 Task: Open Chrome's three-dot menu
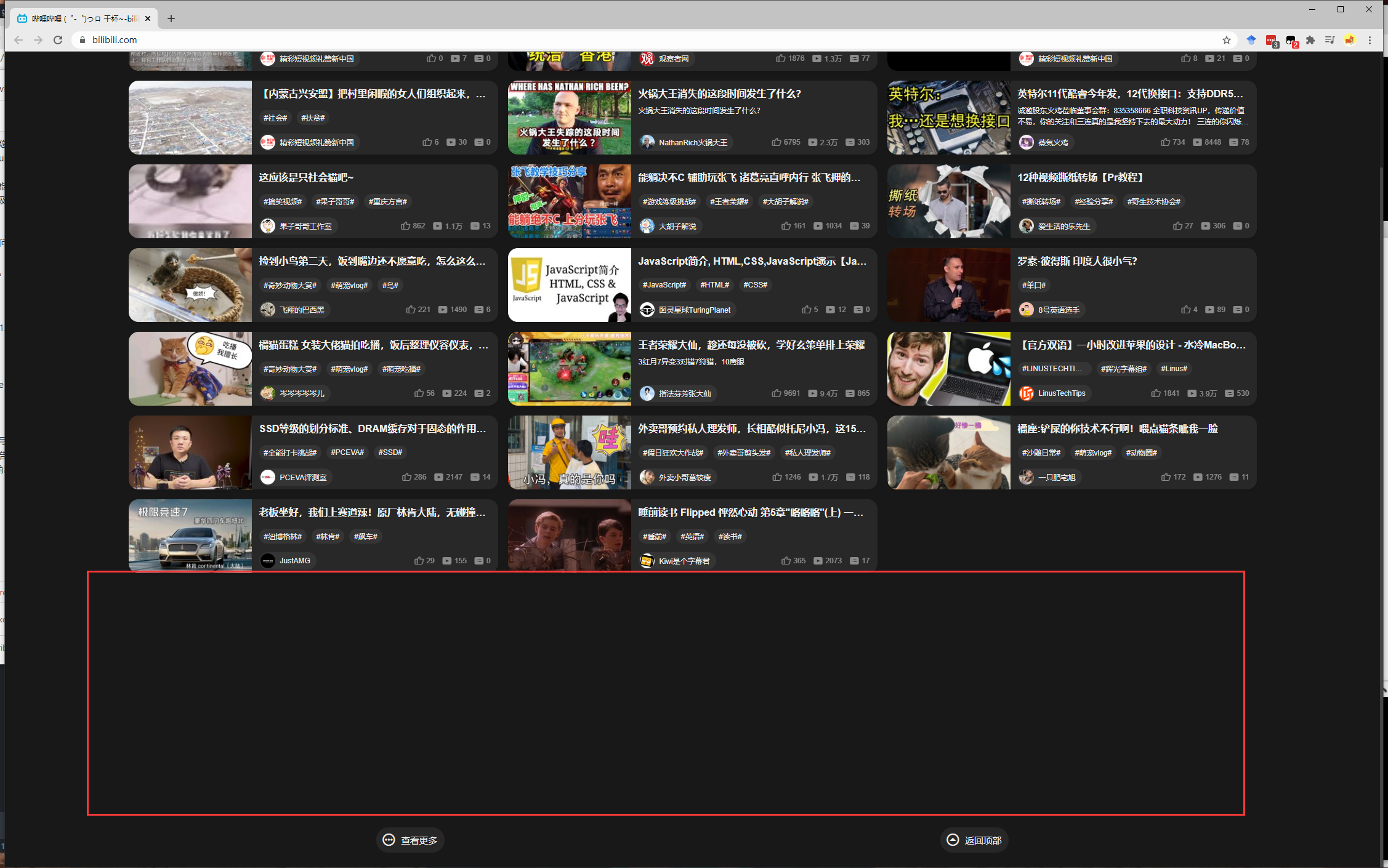click(1370, 40)
